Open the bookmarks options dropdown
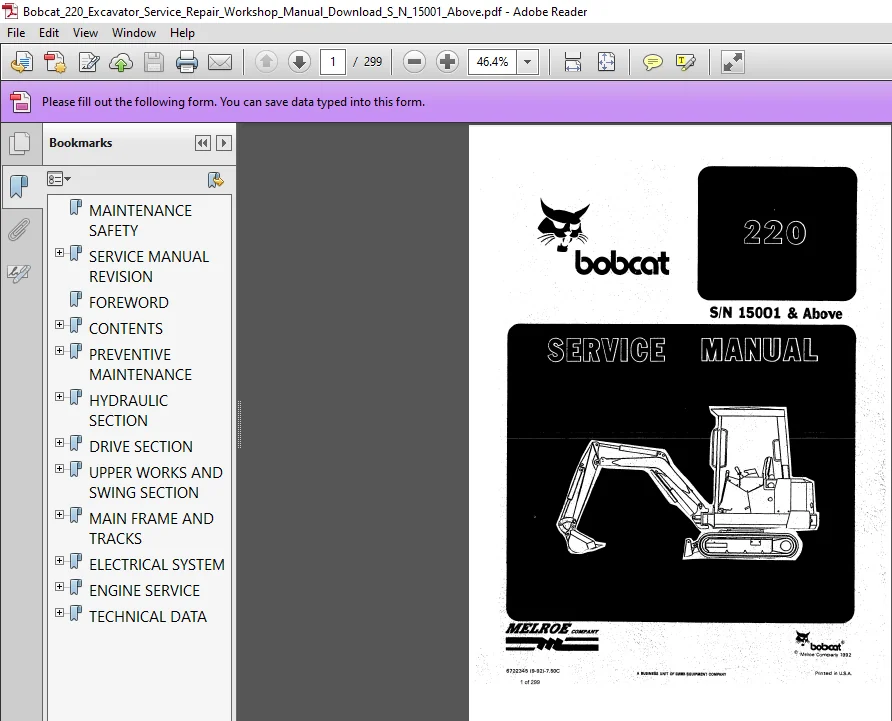 point(59,179)
